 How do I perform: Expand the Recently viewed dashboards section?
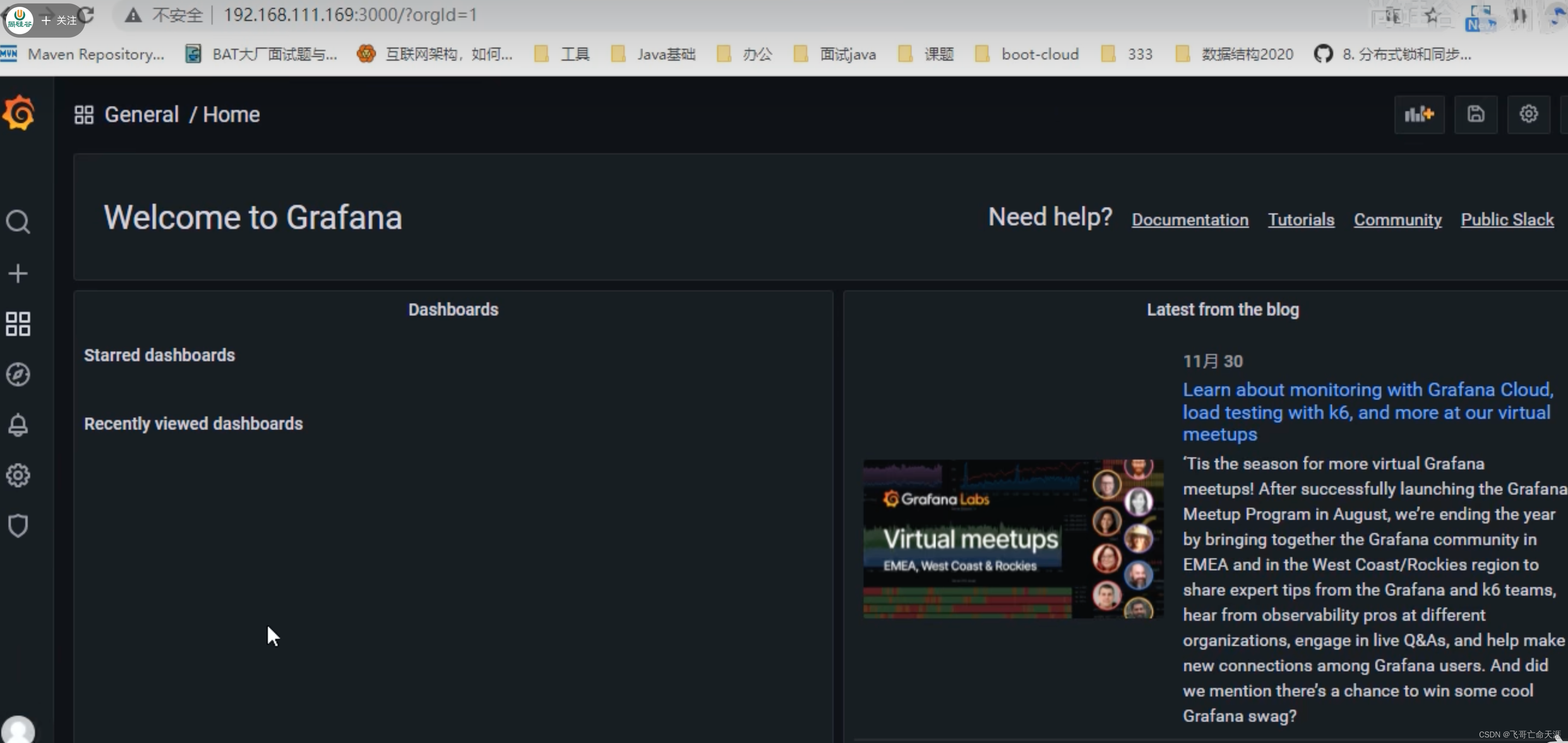193,423
